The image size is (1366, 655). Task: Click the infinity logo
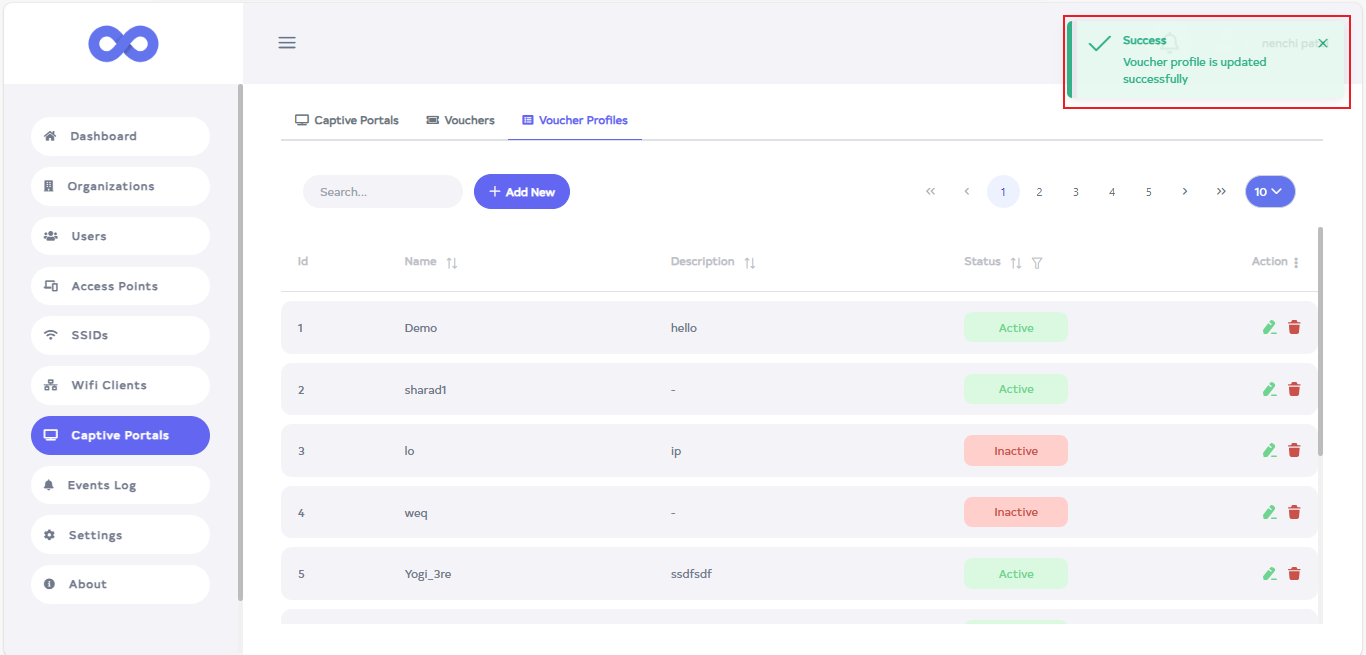(123, 43)
